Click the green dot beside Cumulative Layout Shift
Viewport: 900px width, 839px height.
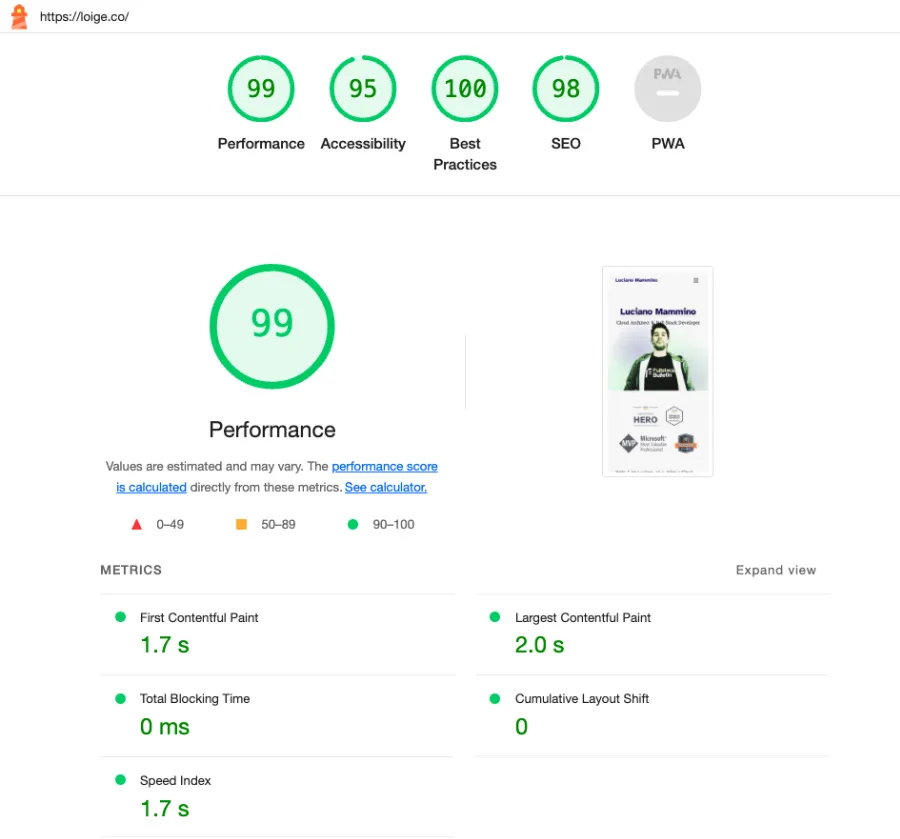coord(498,698)
